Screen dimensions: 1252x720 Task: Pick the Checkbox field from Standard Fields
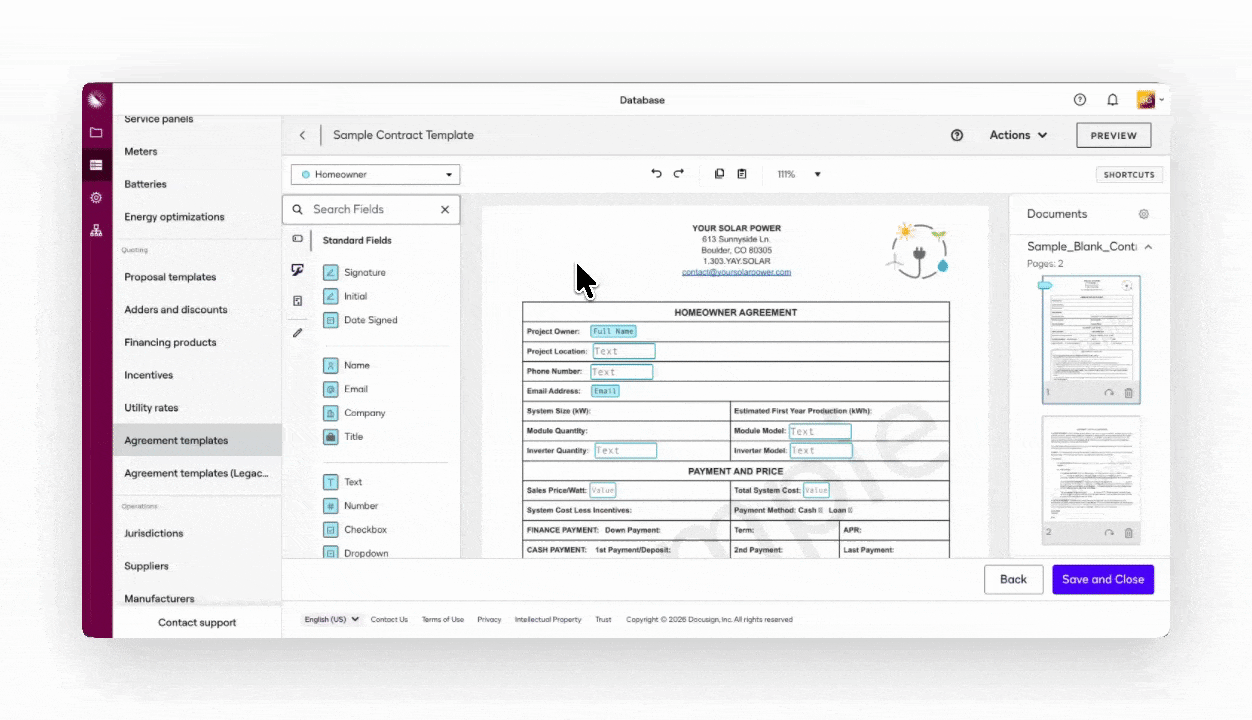click(364, 530)
